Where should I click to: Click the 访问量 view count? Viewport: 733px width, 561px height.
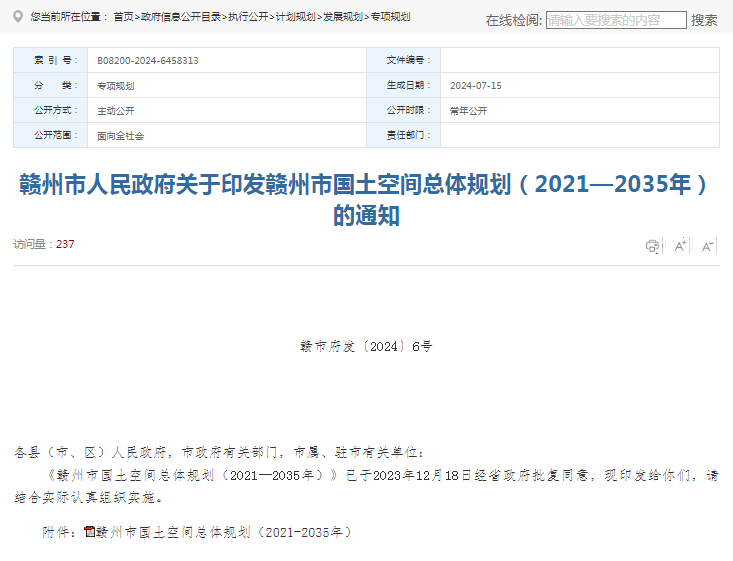click(x=44, y=244)
